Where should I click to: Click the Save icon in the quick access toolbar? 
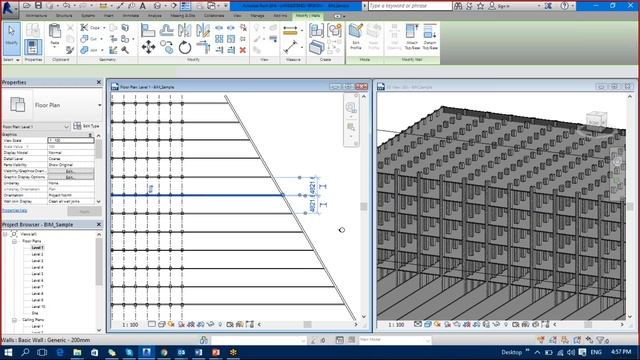click(38, 6)
